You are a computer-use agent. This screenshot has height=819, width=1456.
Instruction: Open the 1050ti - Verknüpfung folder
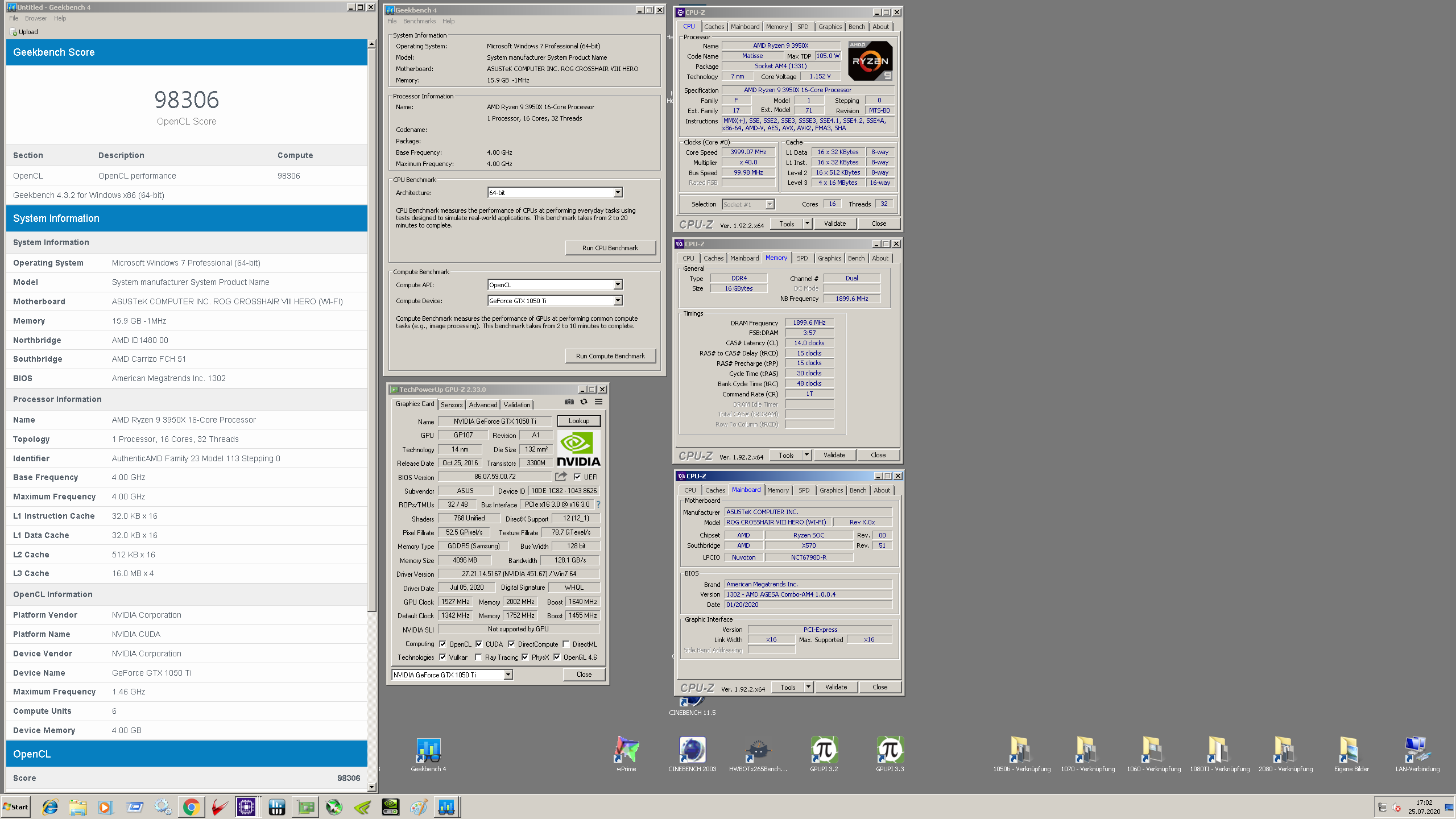coord(1021,755)
